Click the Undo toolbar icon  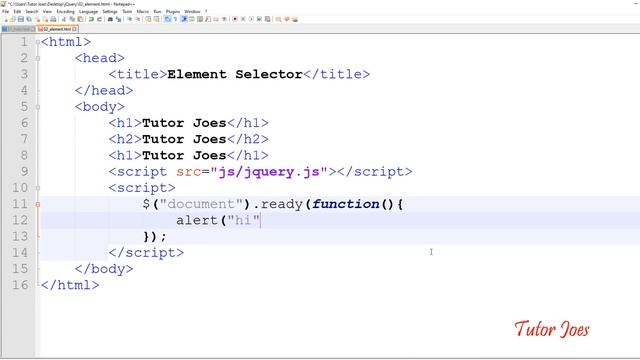click(91, 19)
